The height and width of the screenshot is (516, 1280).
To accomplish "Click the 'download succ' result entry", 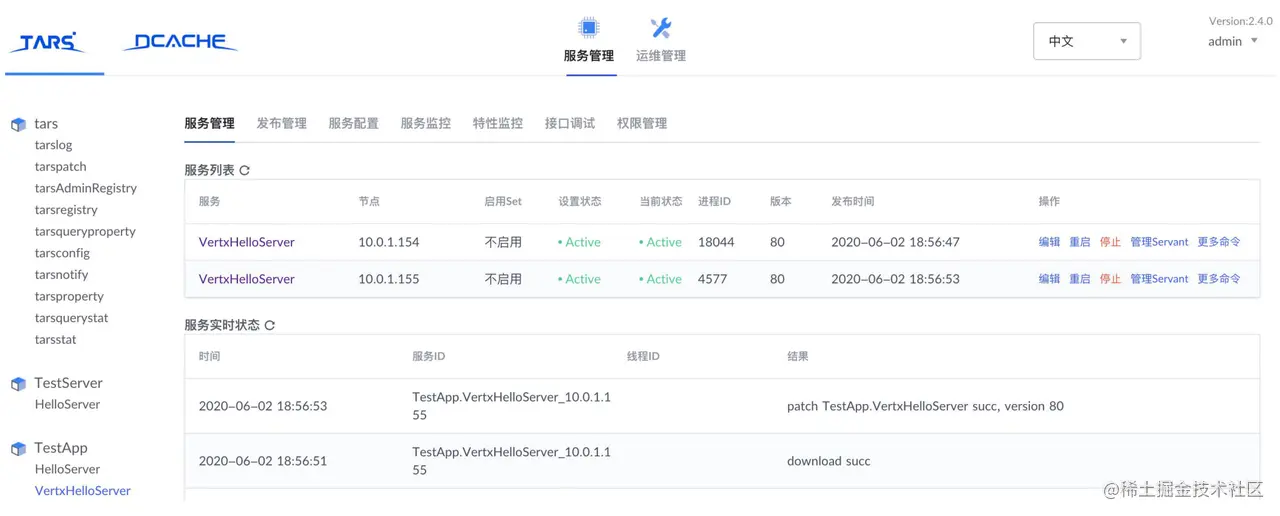I will click(x=829, y=461).
